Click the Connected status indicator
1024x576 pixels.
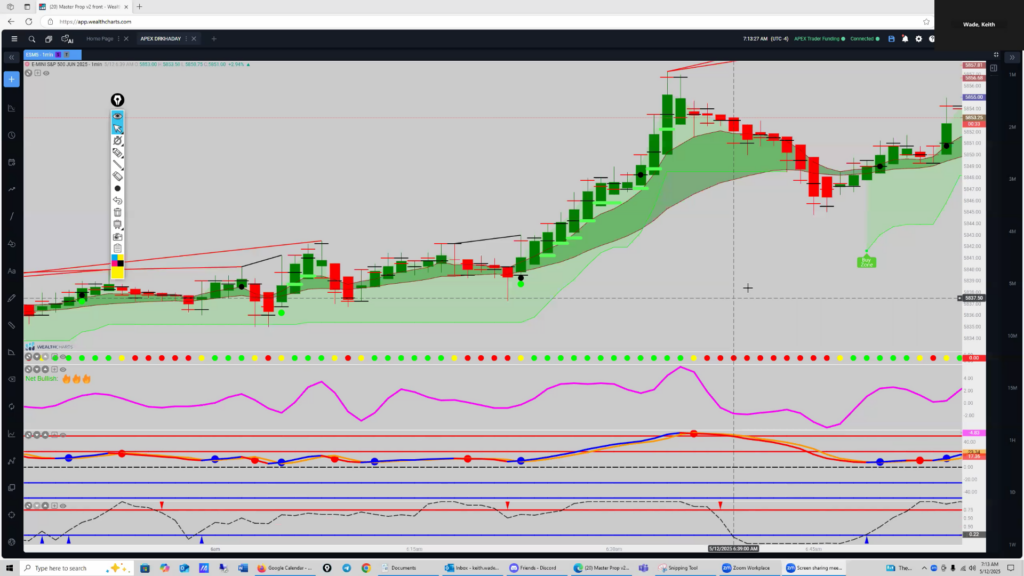tap(865, 39)
